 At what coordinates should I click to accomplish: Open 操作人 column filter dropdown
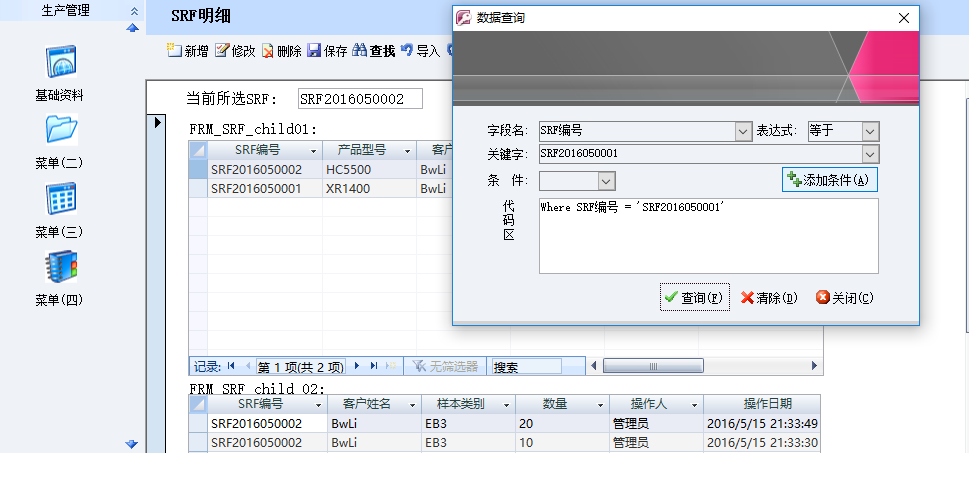click(694, 405)
